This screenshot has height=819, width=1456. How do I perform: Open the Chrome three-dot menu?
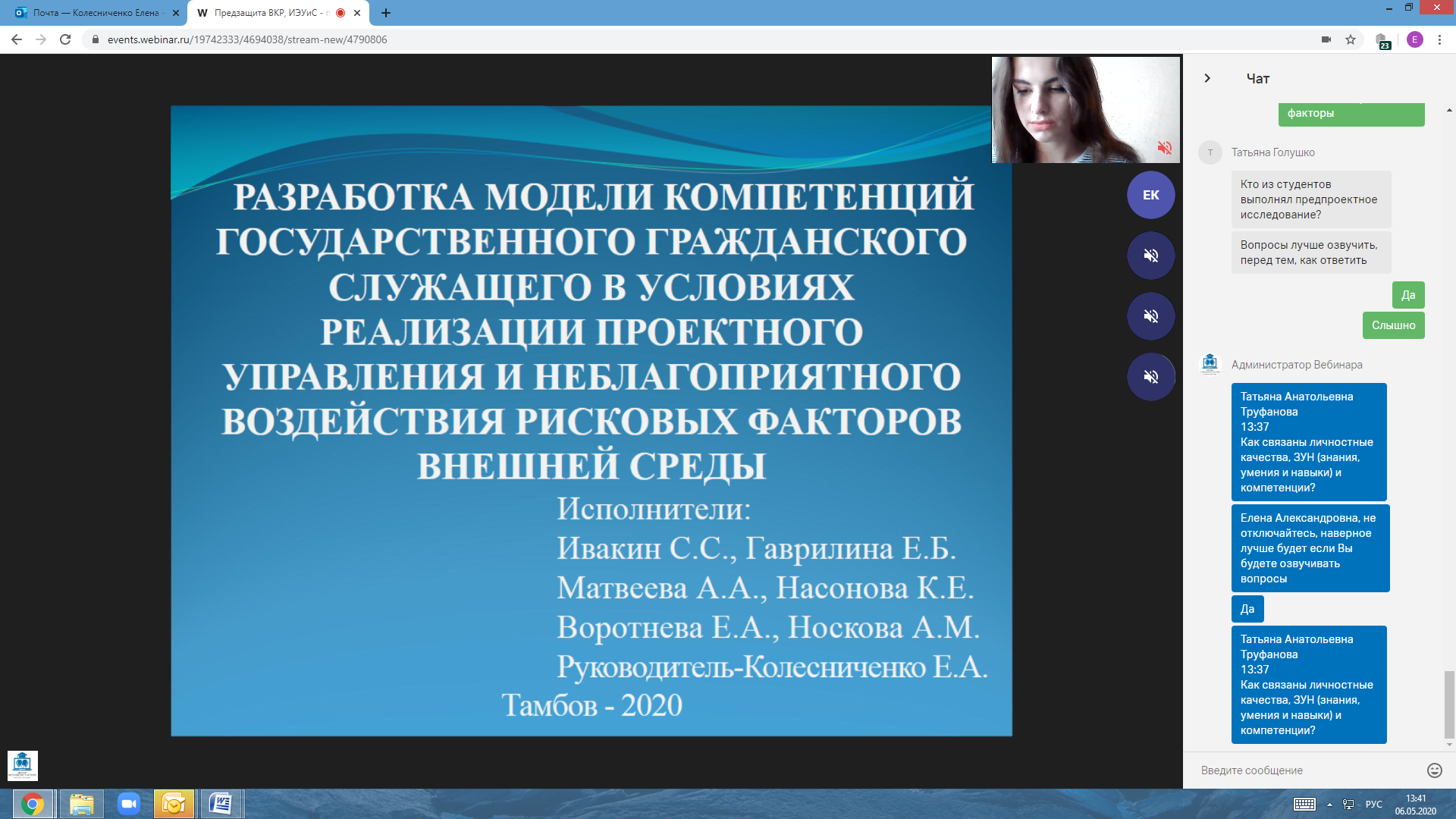[1439, 39]
